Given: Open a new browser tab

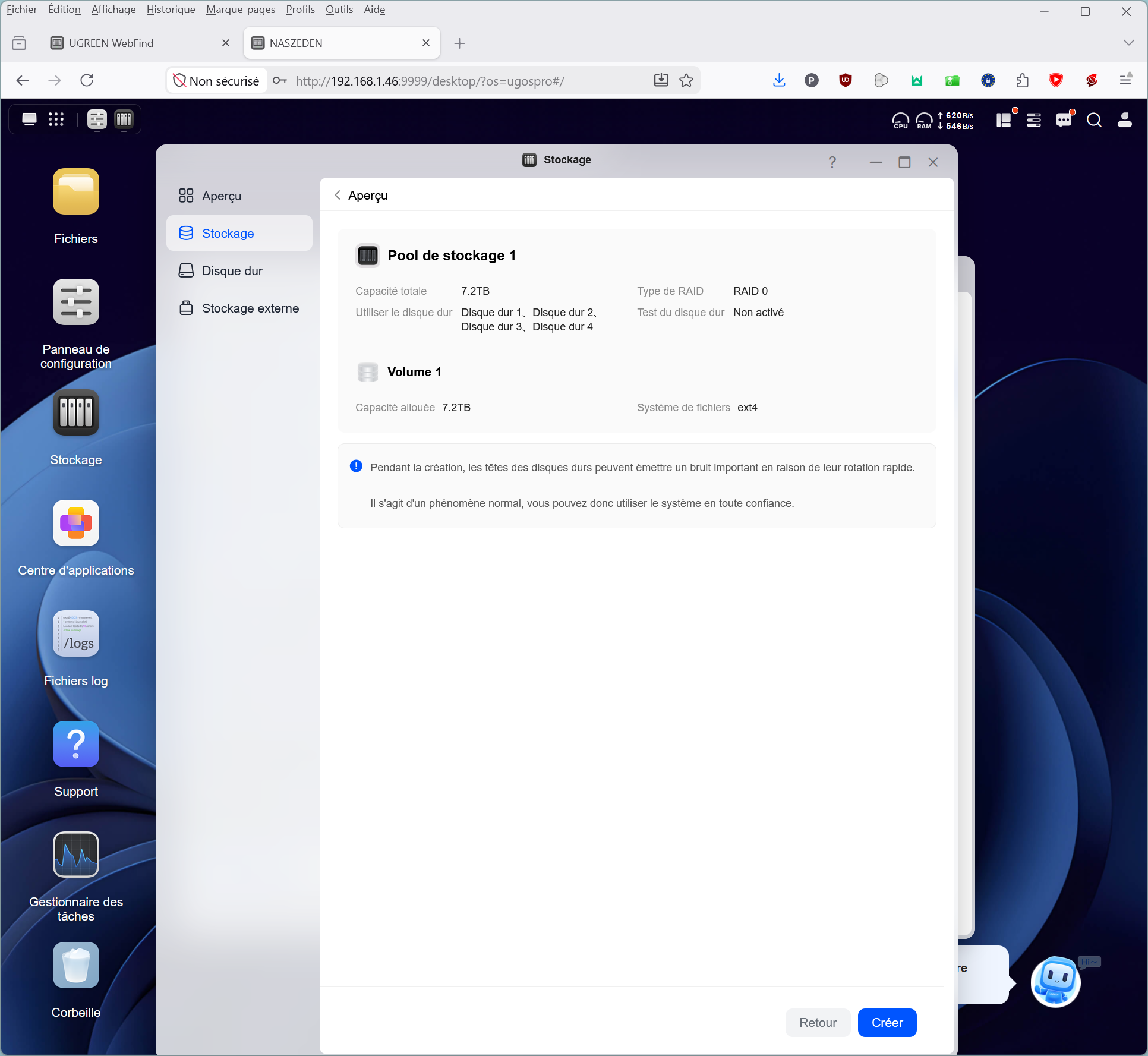Looking at the screenshot, I should (x=459, y=43).
